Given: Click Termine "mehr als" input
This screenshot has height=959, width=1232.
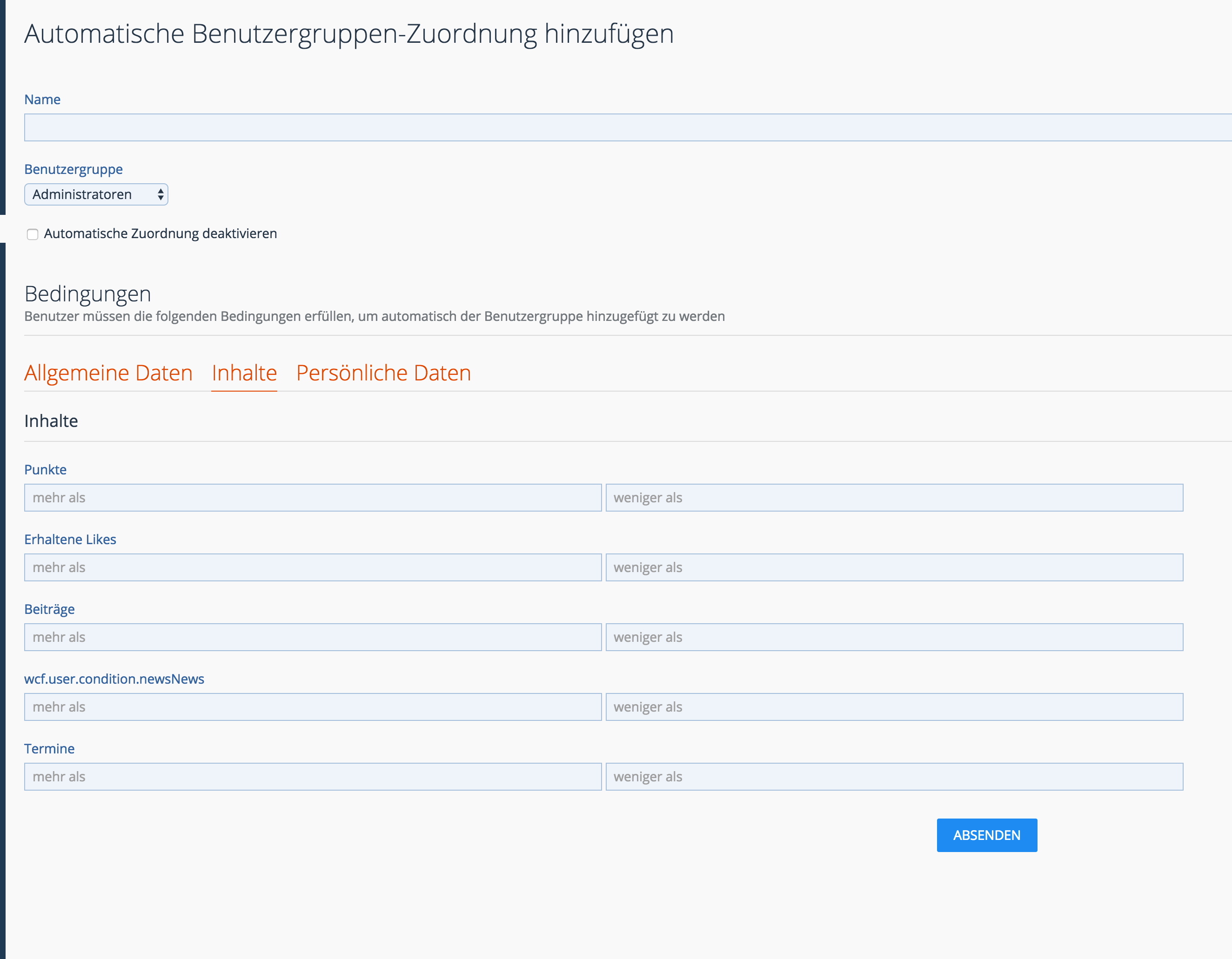Looking at the screenshot, I should (313, 777).
